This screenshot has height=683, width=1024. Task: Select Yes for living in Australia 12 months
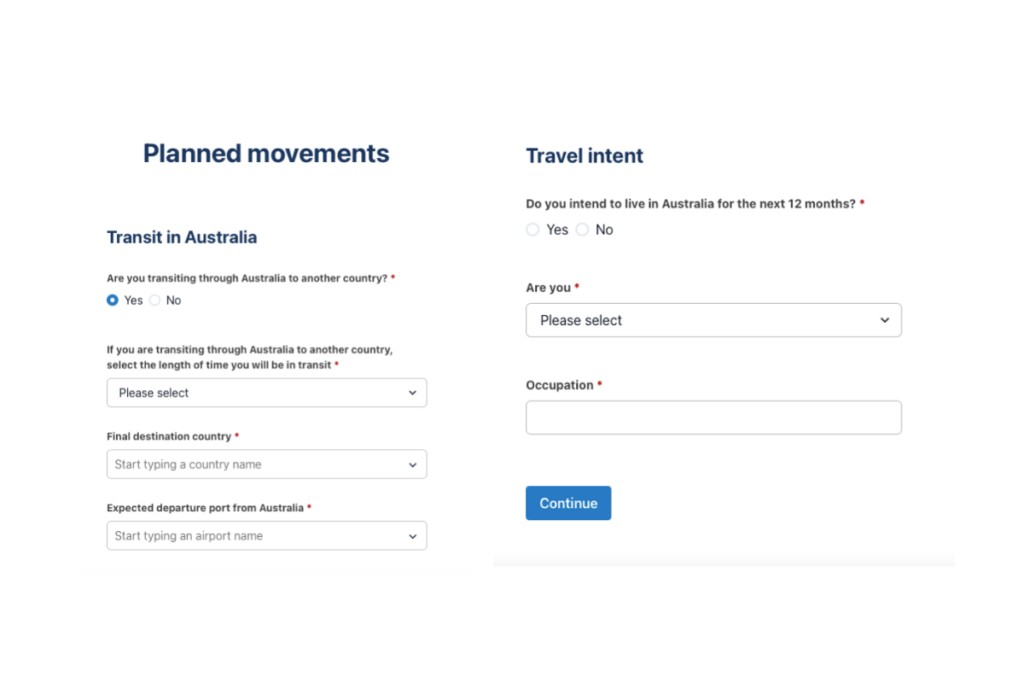pyautogui.click(x=533, y=230)
